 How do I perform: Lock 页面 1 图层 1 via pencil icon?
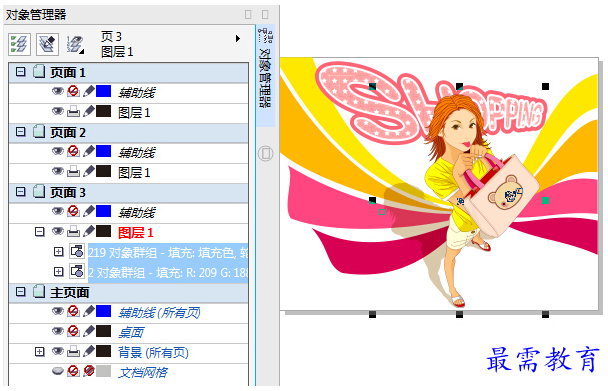(x=88, y=111)
